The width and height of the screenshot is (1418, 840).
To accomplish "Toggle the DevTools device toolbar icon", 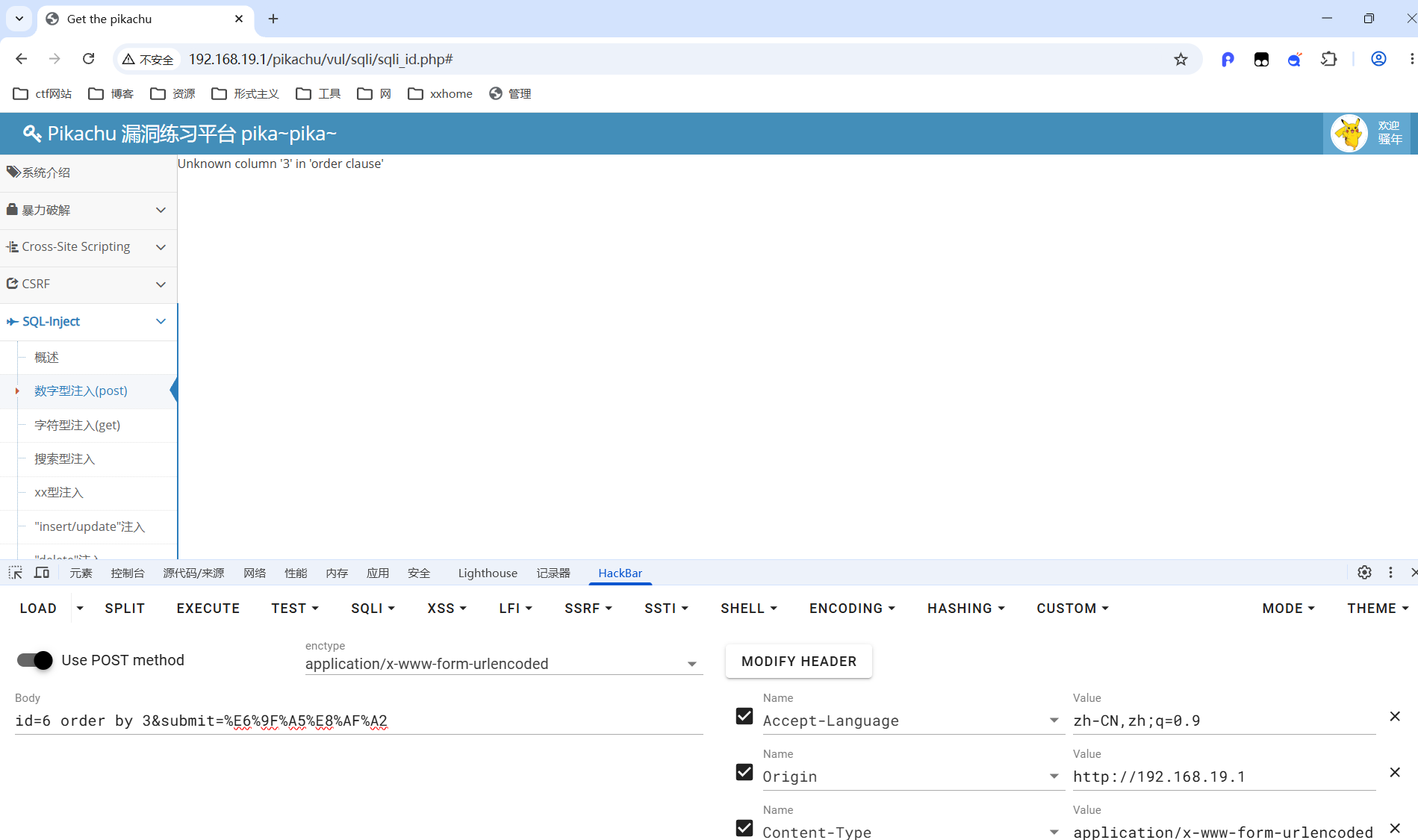I will (42, 573).
